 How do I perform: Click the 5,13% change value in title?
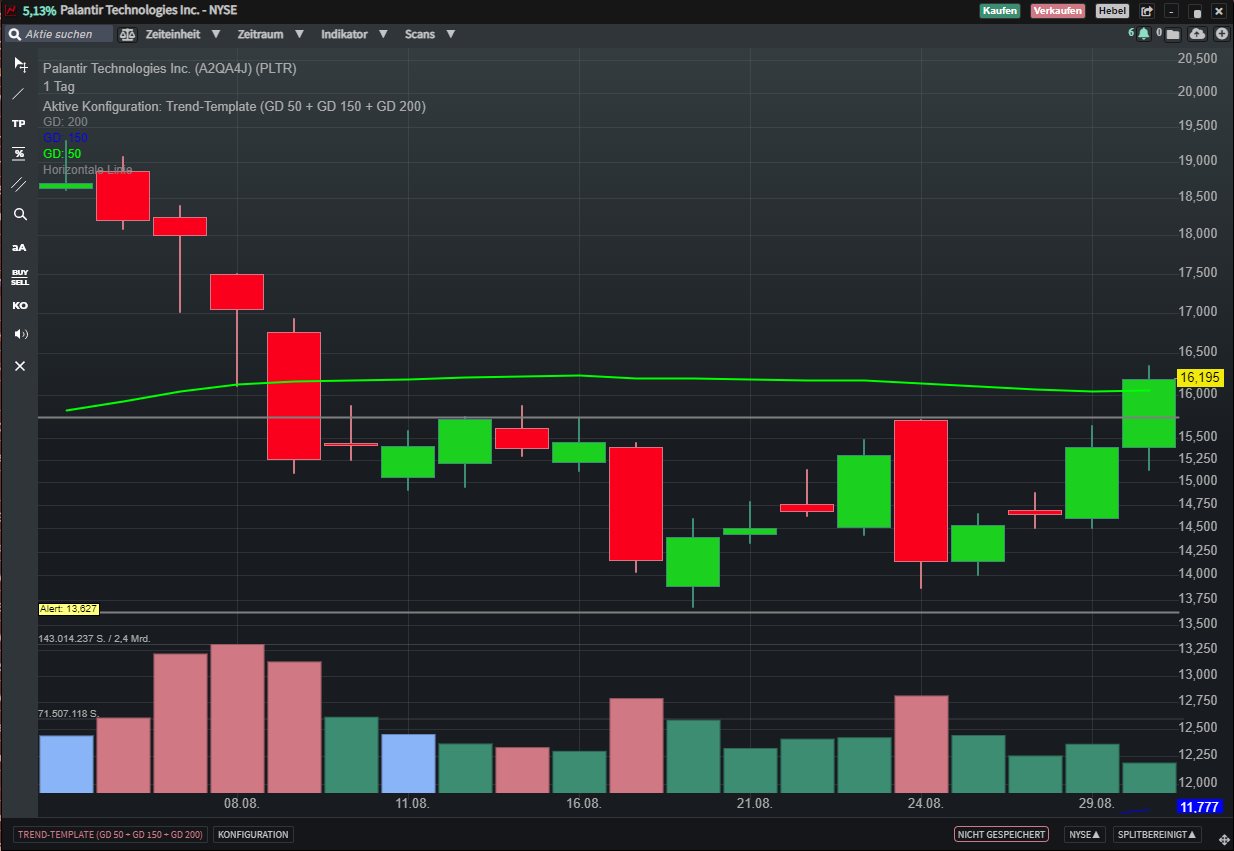[39, 10]
